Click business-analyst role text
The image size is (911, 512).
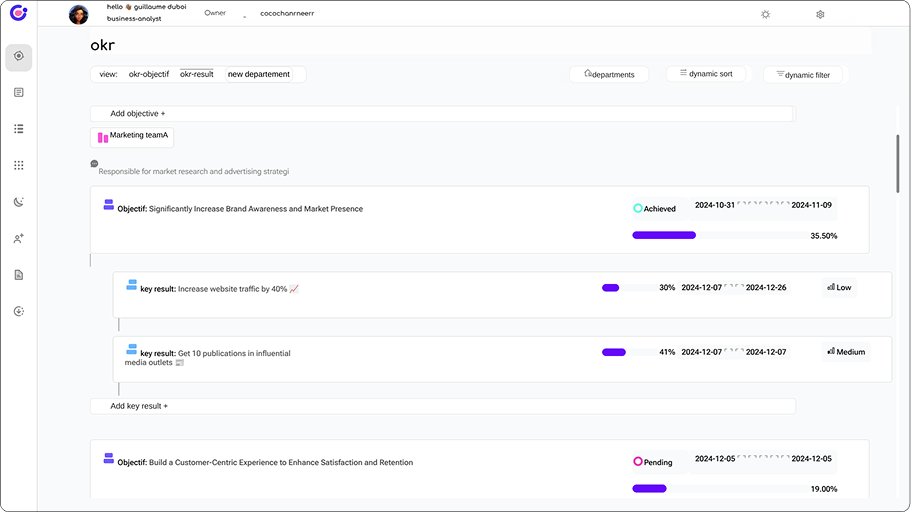click(134, 19)
